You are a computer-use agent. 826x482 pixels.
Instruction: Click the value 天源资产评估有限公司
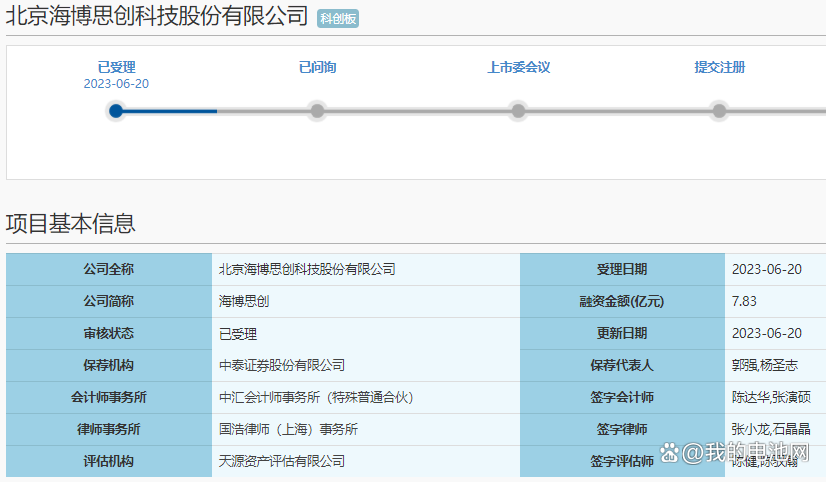[x=282, y=461]
